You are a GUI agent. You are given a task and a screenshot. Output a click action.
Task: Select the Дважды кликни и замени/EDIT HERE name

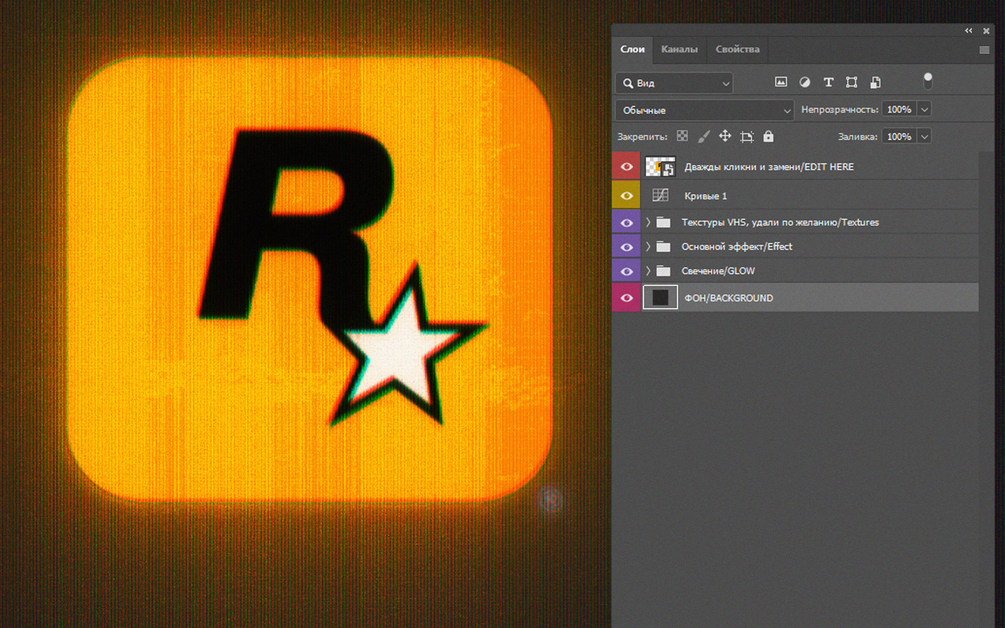coord(768,167)
